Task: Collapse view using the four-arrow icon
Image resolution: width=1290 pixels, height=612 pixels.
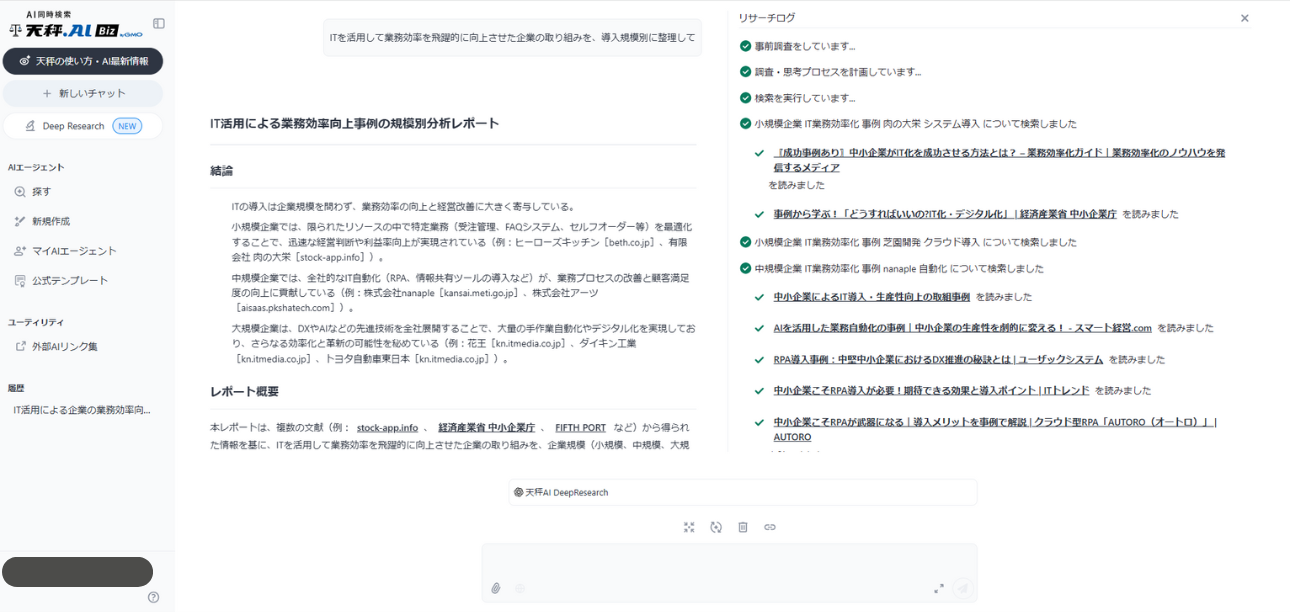Action: click(x=689, y=527)
